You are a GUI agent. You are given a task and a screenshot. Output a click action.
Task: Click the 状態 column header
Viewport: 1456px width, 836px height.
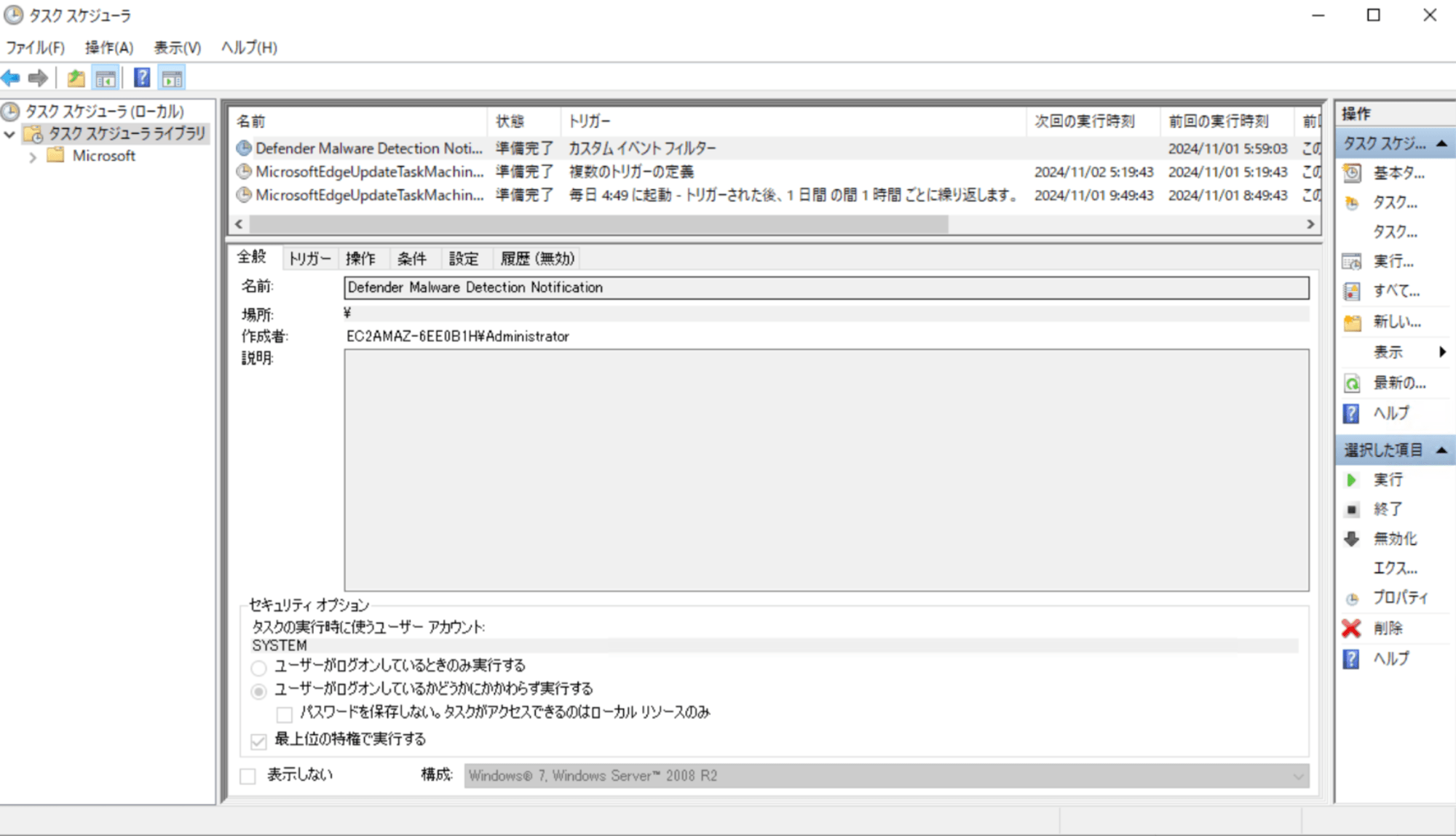[524, 122]
